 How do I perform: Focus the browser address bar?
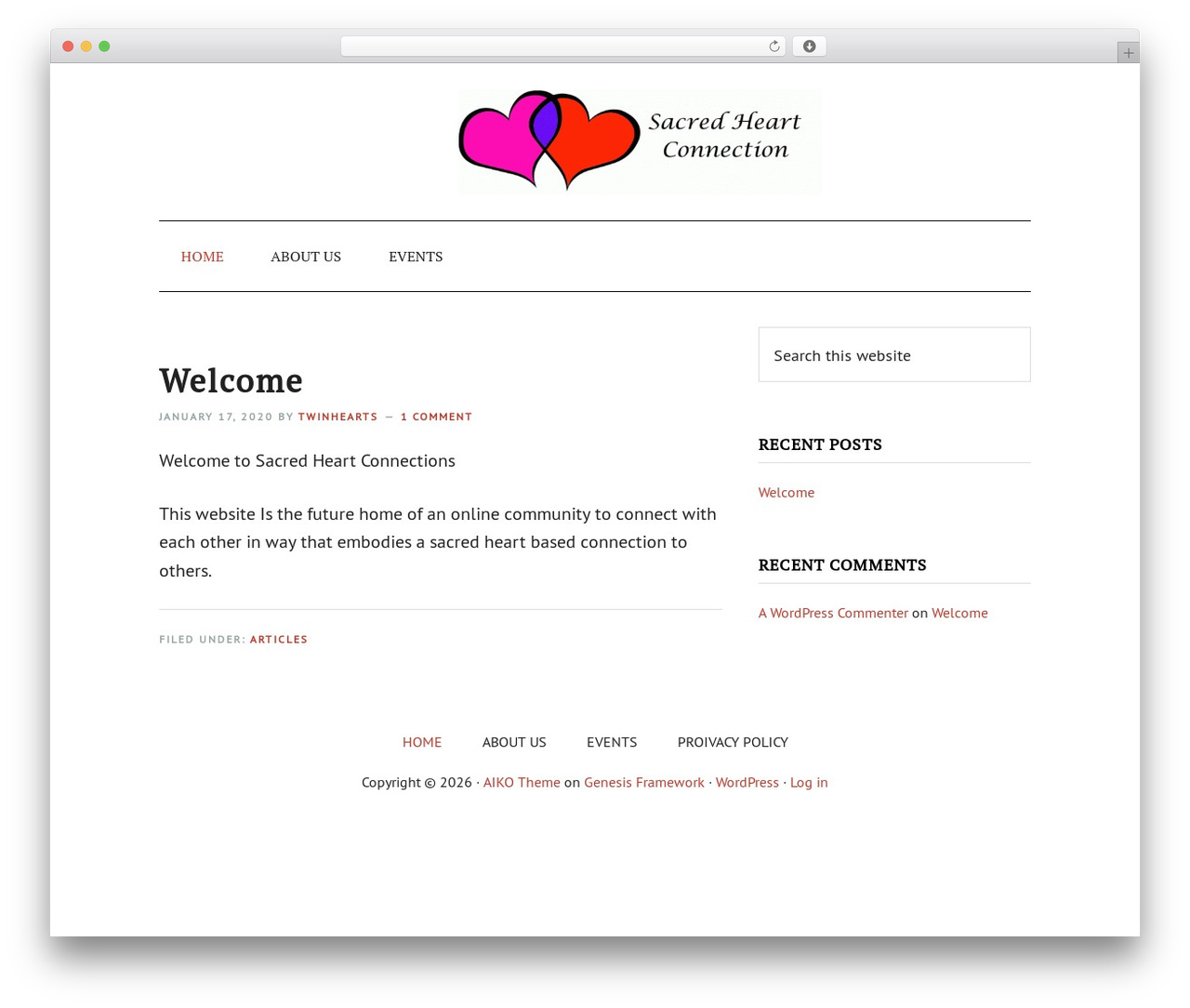click(x=562, y=46)
